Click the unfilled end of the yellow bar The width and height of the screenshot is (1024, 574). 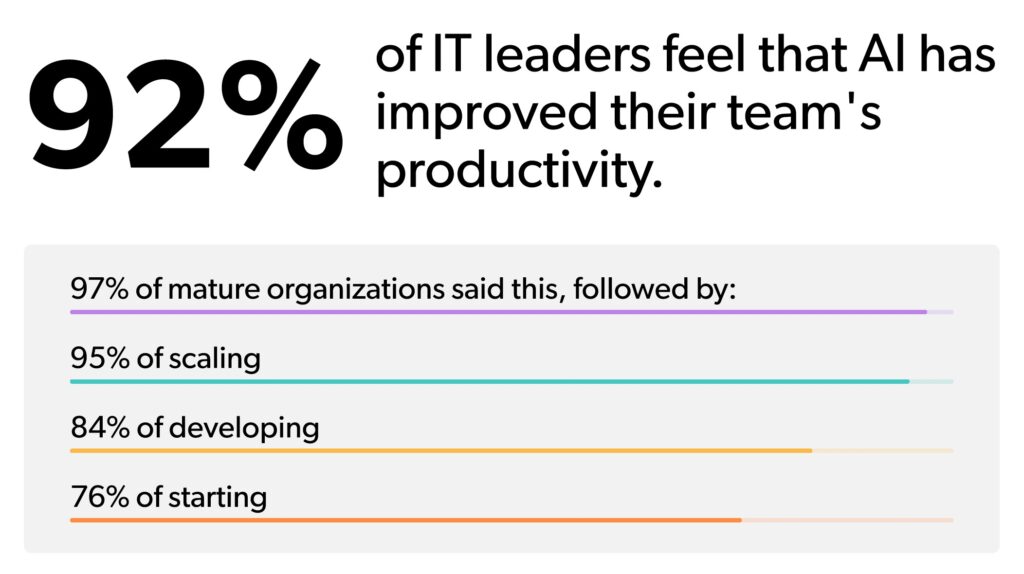click(883, 451)
